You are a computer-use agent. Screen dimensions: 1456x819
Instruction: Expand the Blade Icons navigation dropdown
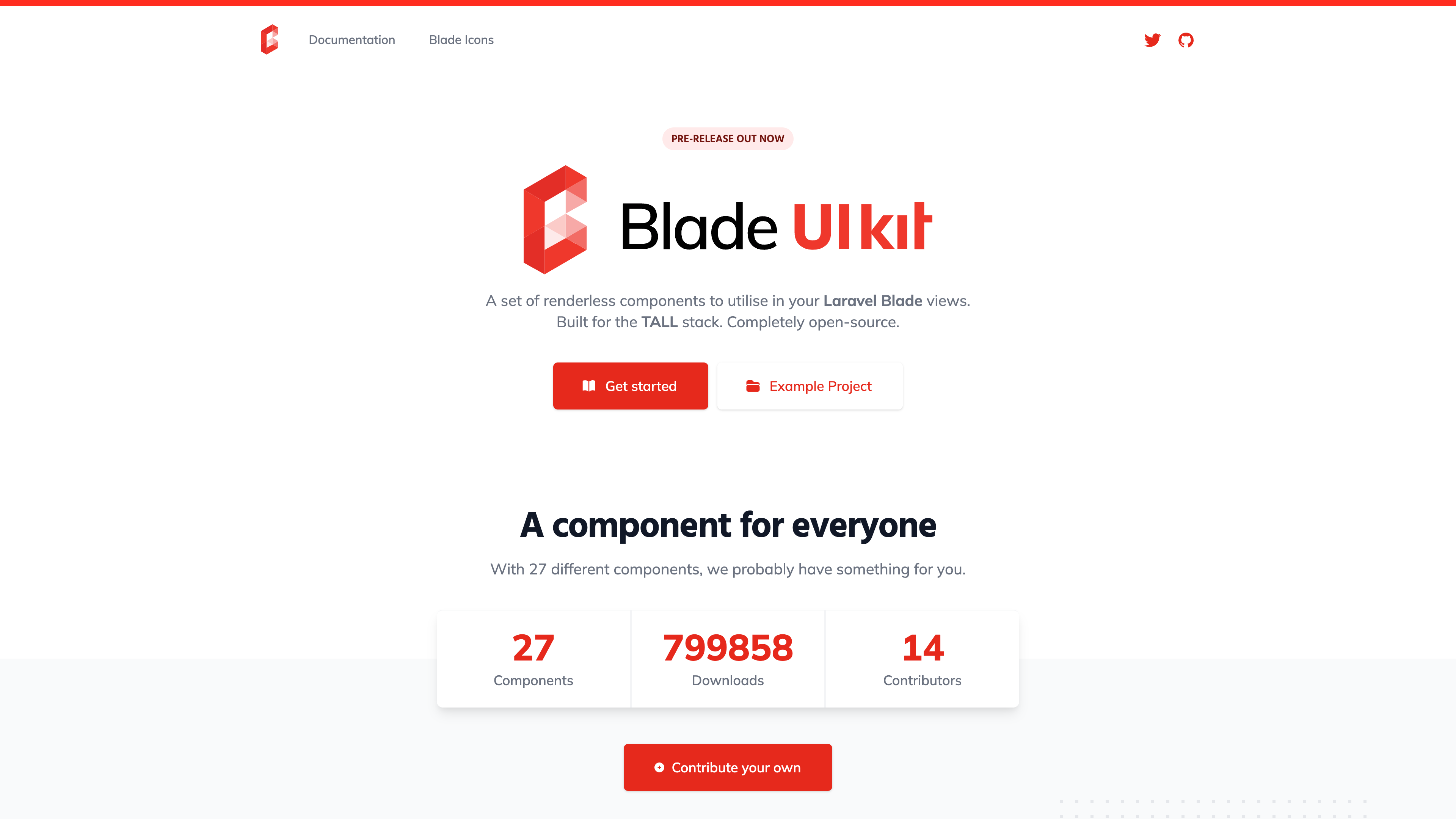click(x=461, y=40)
